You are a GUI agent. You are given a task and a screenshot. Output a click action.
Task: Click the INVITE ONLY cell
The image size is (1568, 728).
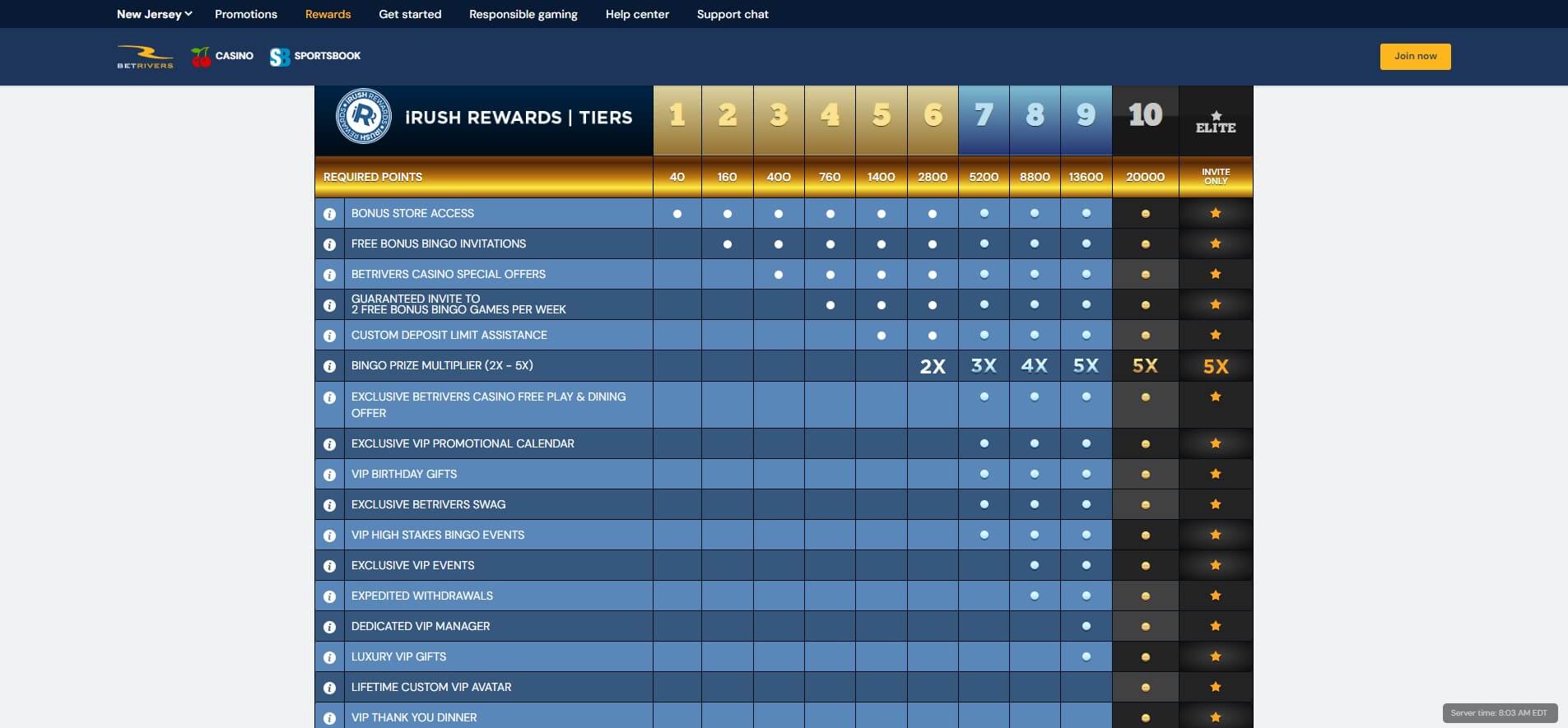pyautogui.click(x=1216, y=177)
